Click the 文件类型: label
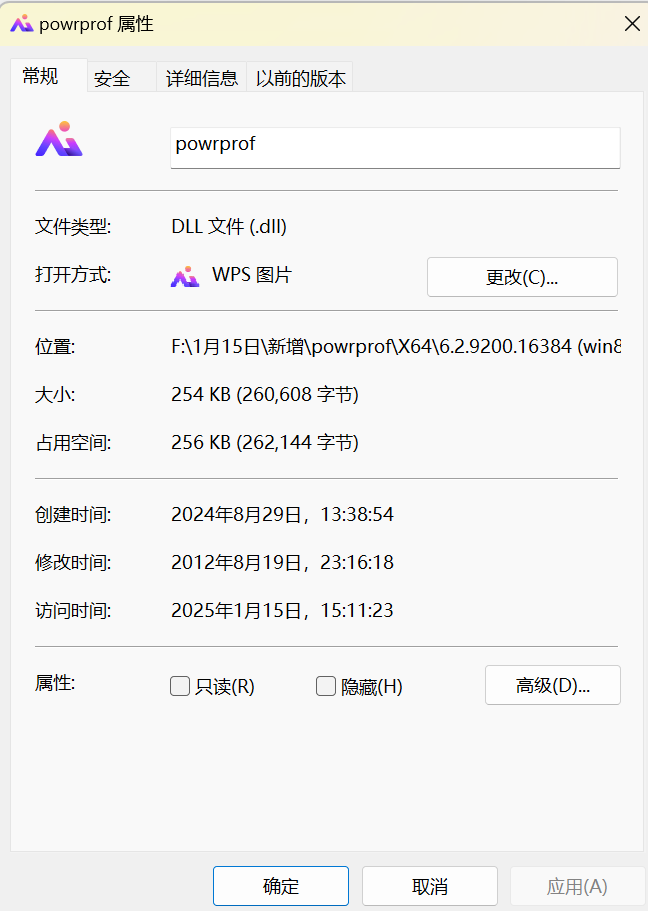This screenshot has height=911, width=648. [x=73, y=226]
